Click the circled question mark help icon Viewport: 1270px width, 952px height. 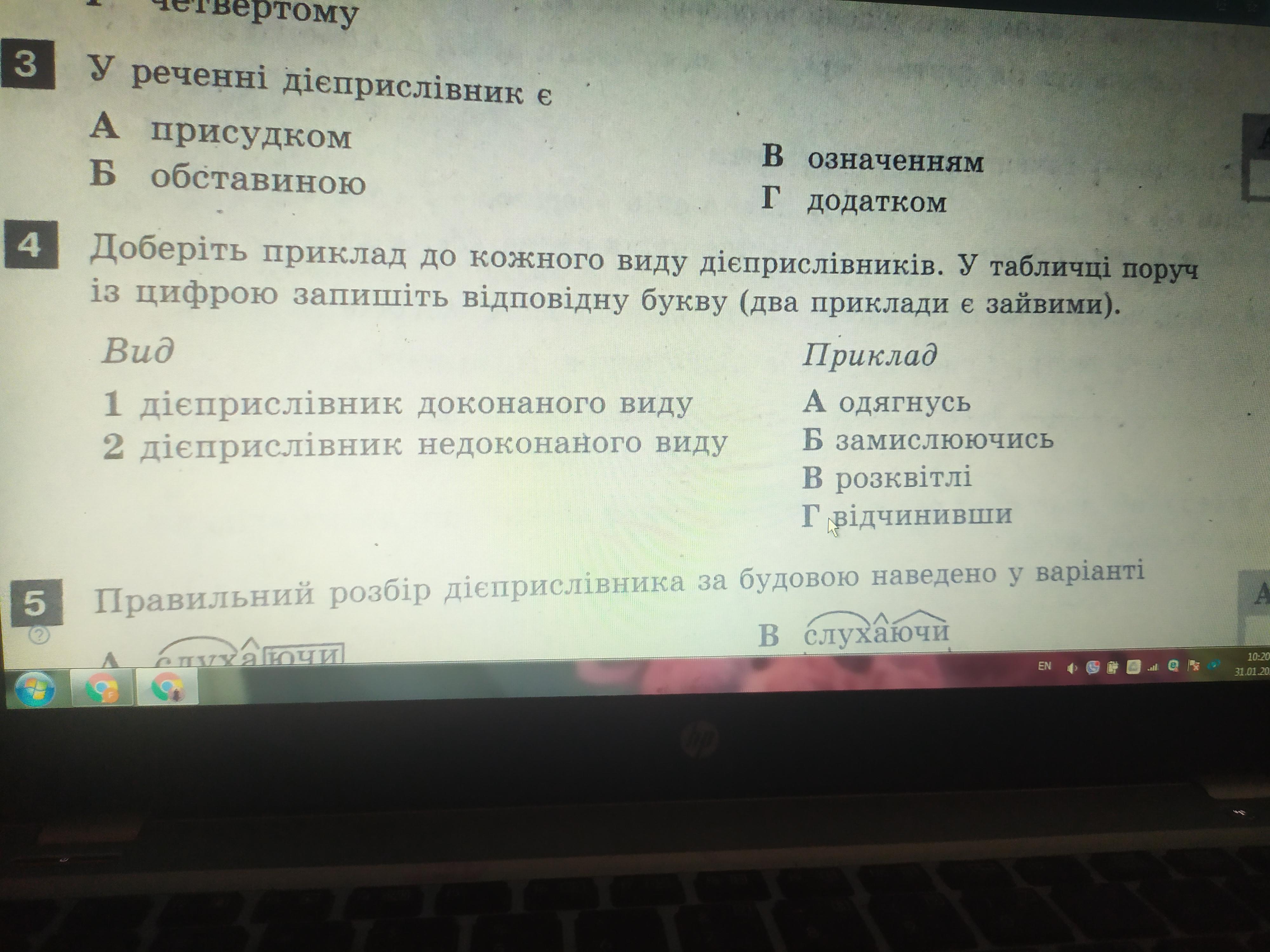tap(39, 635)
